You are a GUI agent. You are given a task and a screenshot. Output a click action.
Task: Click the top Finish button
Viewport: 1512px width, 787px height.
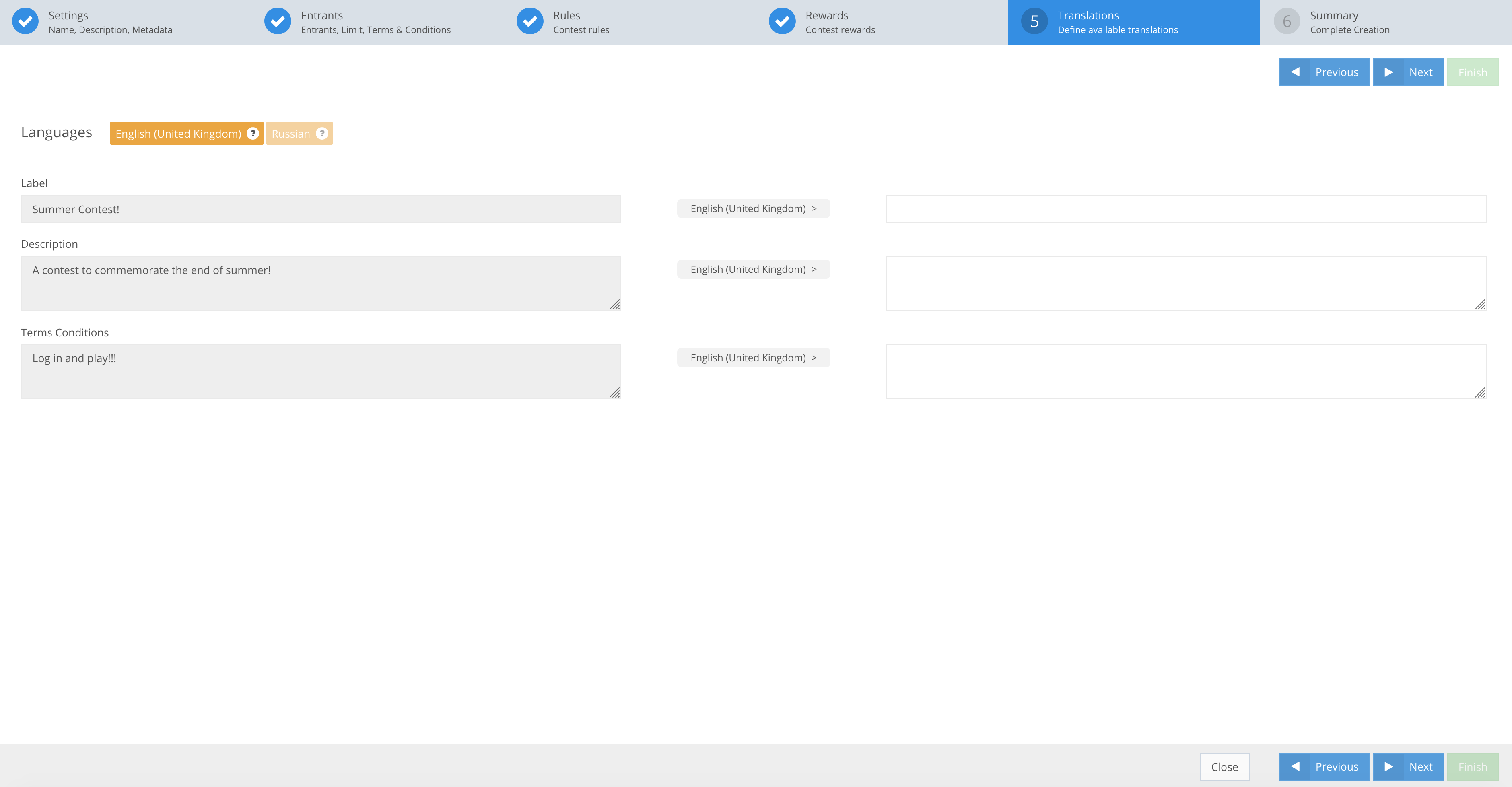tap(1473, 72)
